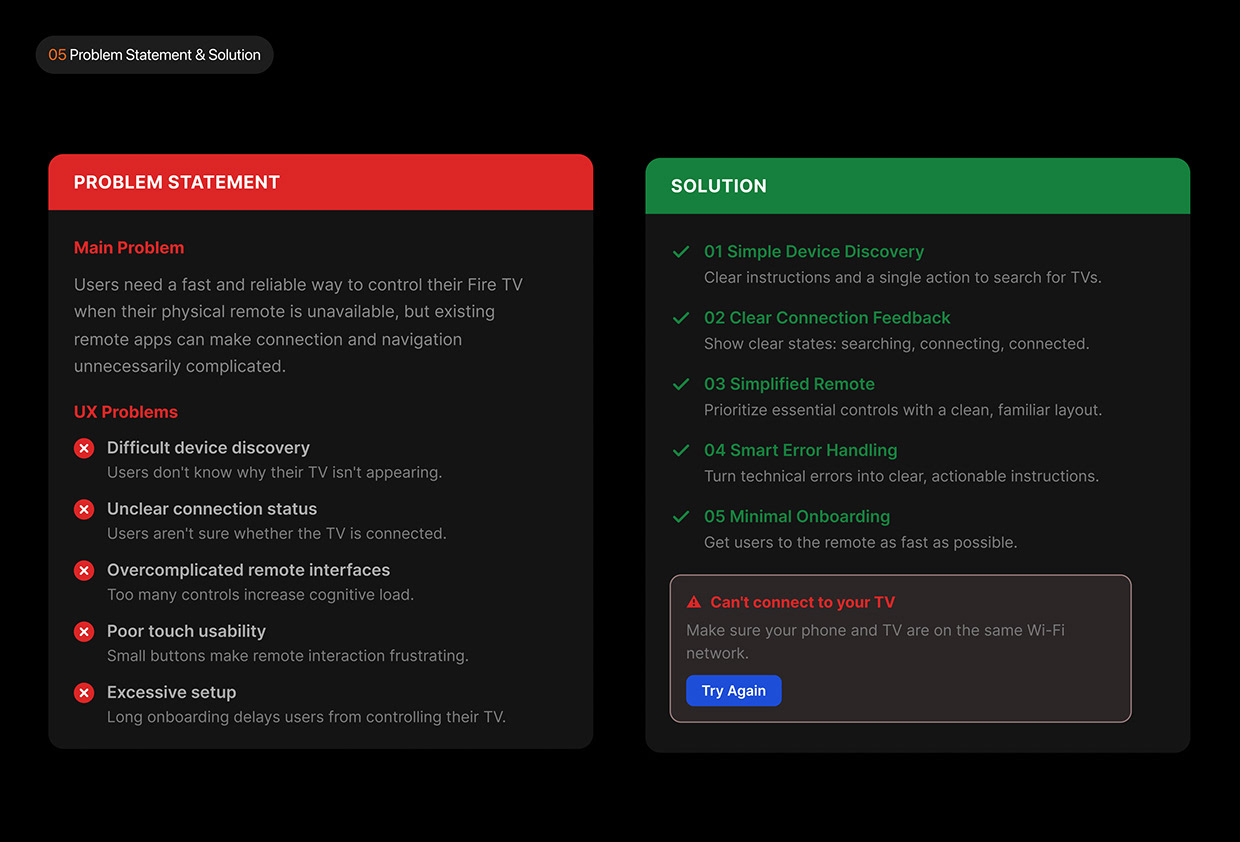Click the Excessive setup title

tap(172, 692)
